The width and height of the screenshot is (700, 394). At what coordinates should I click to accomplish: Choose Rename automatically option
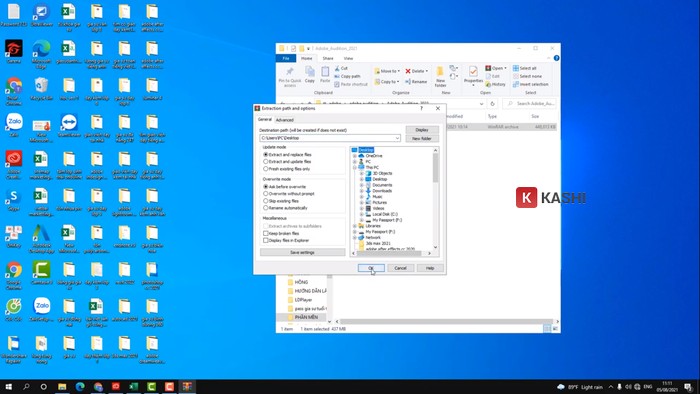tap(285, 208)
